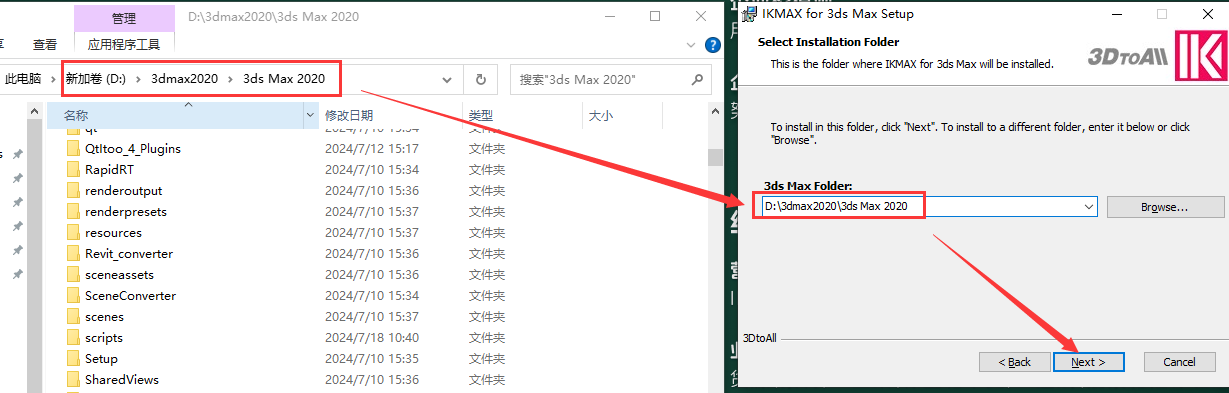Screen dimensions: 1229x393
Task: Select the QtItoo_4_Plugins folder name
Action: (x=132, y=148)
